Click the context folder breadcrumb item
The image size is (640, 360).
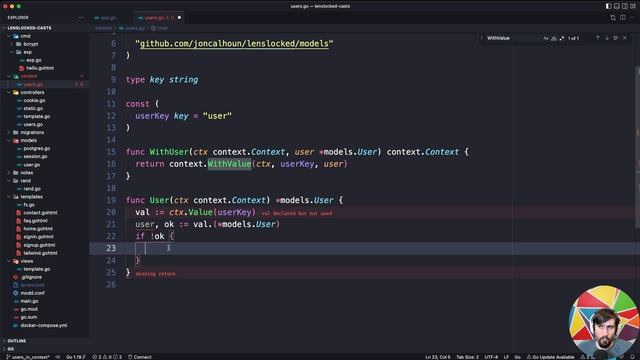tap(103, 28)
